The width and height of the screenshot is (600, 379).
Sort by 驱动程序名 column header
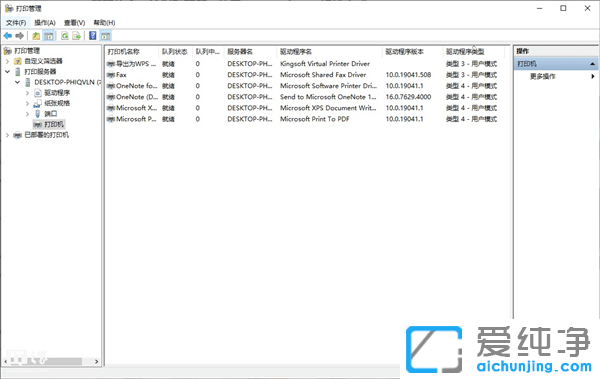[329, 52]
